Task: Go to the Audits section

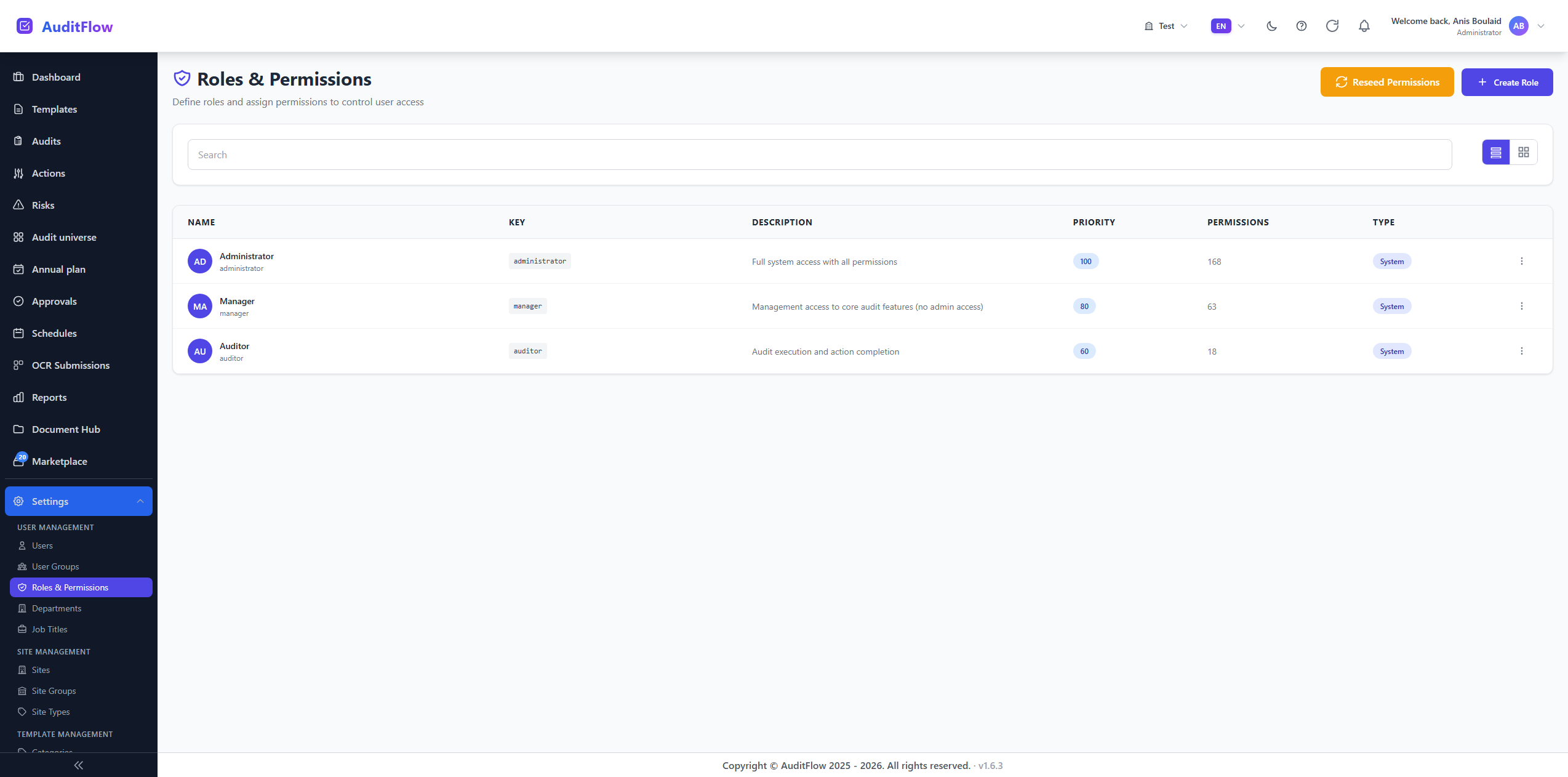Action: pos(79,141)
